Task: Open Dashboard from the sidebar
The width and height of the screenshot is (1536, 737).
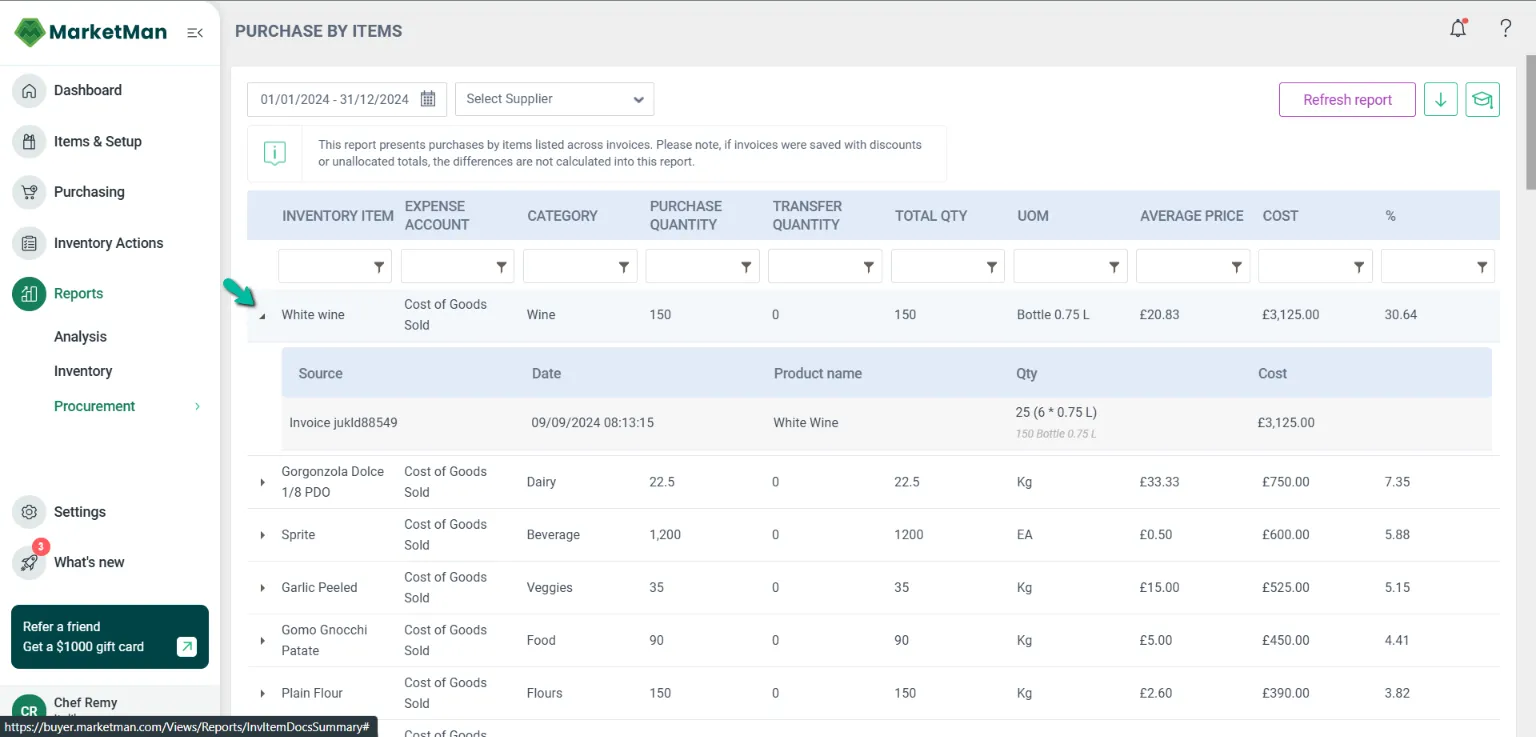Action: 87,90
